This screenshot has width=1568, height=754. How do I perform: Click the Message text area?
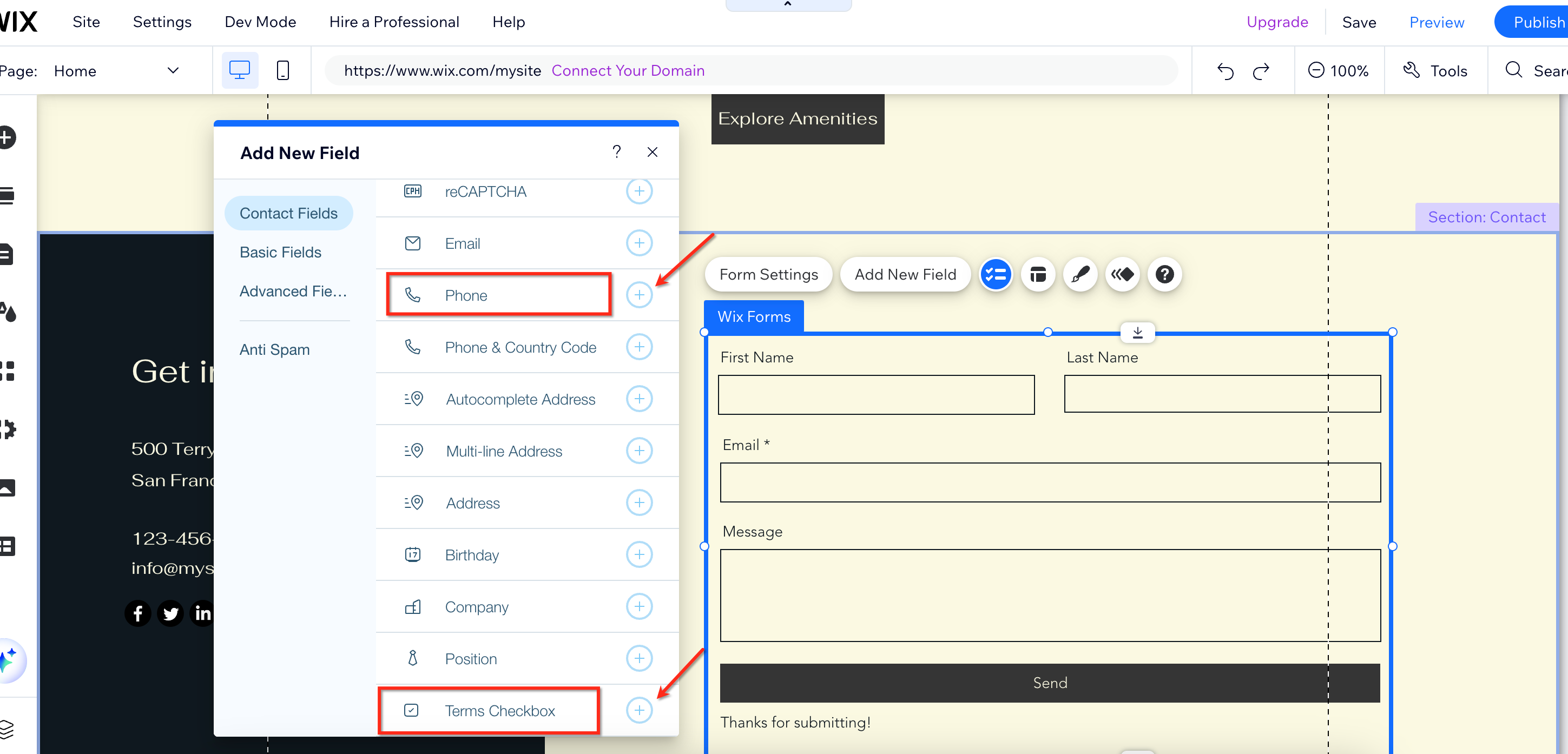tap(1050, 596)
